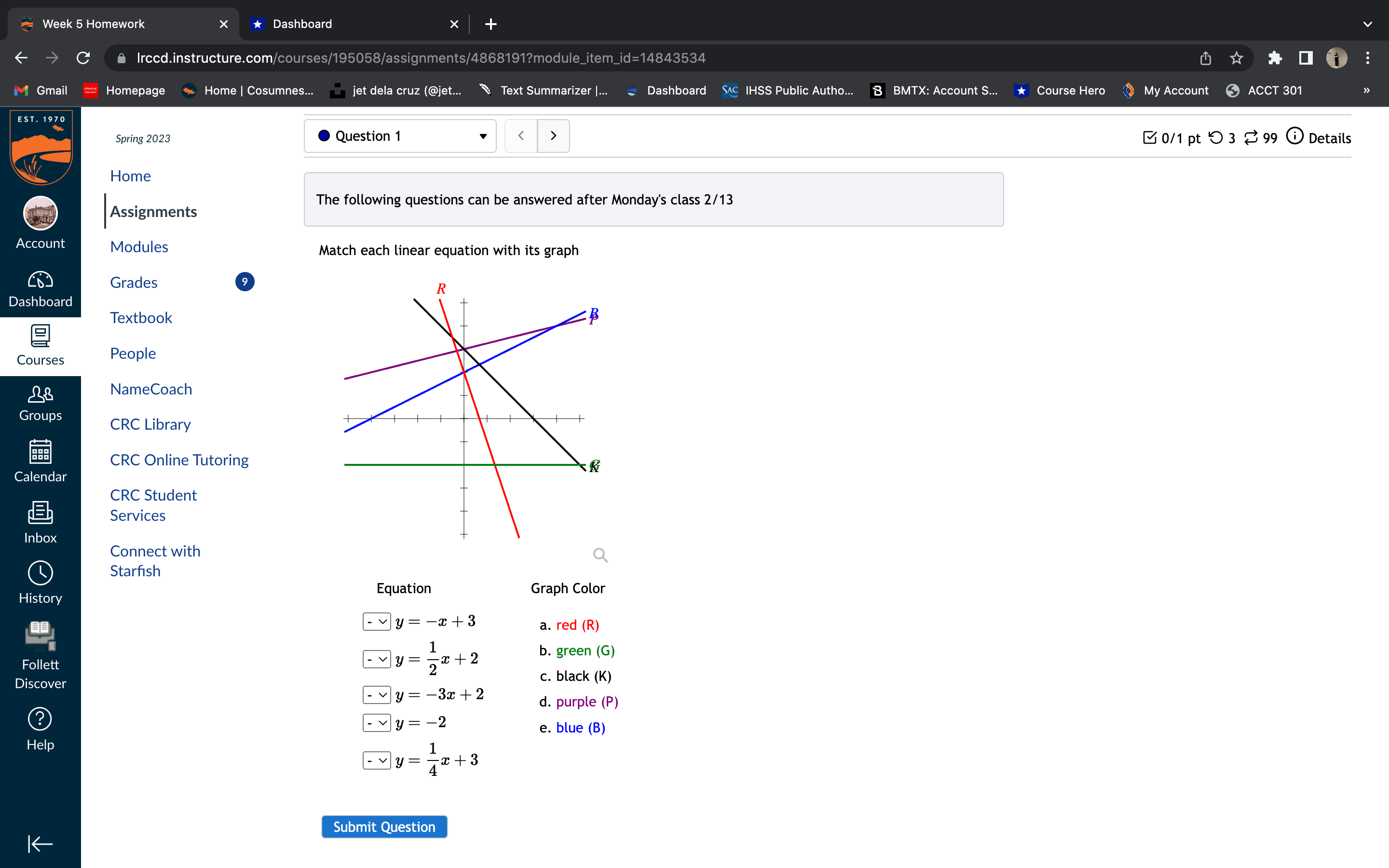Magnify the graph using the zoom icon
Screen dimensions: 1389x868
click(x=600, y=555)
